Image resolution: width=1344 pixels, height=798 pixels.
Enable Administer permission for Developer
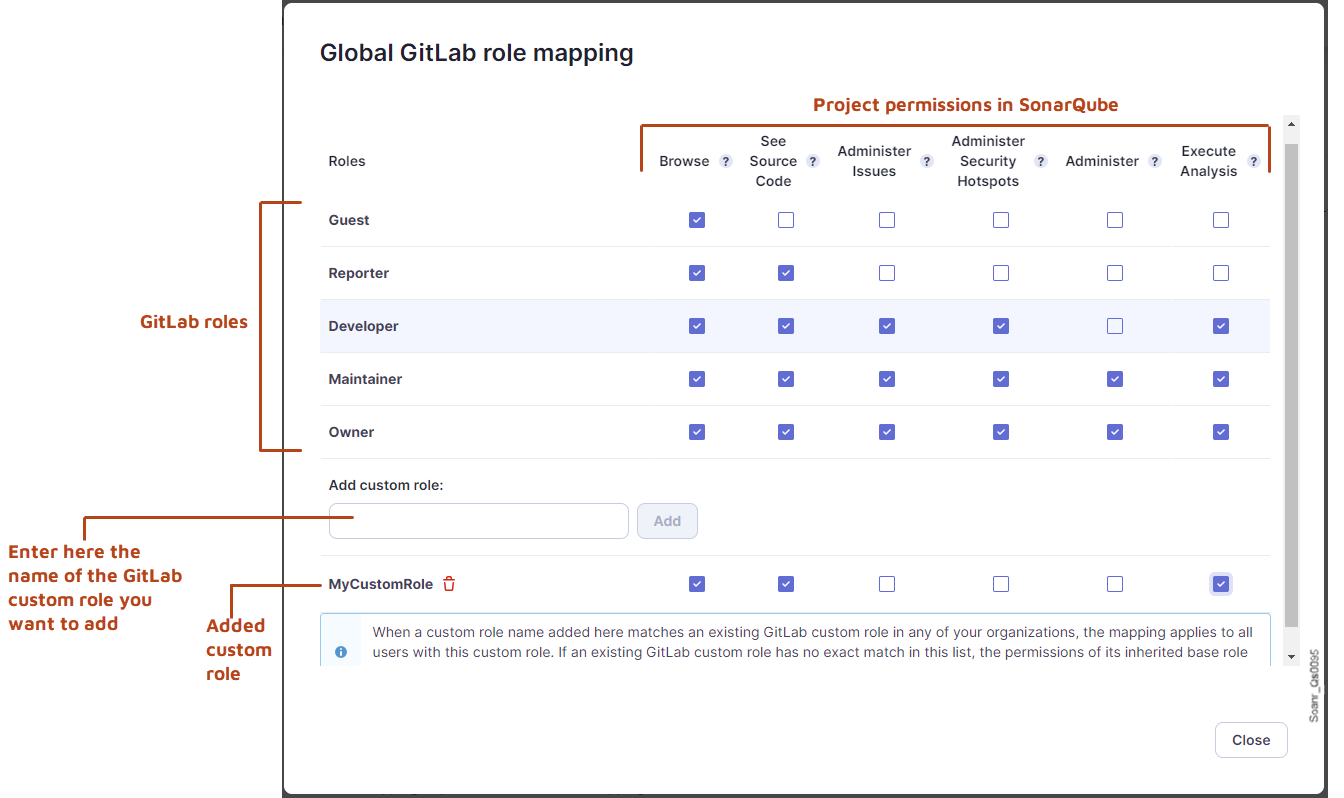coord(1115,326)
